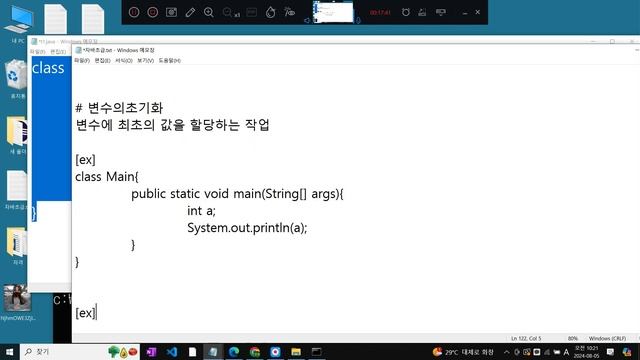Click the alarm clock timer icon
Screen dimensions: 640x360
405,12
